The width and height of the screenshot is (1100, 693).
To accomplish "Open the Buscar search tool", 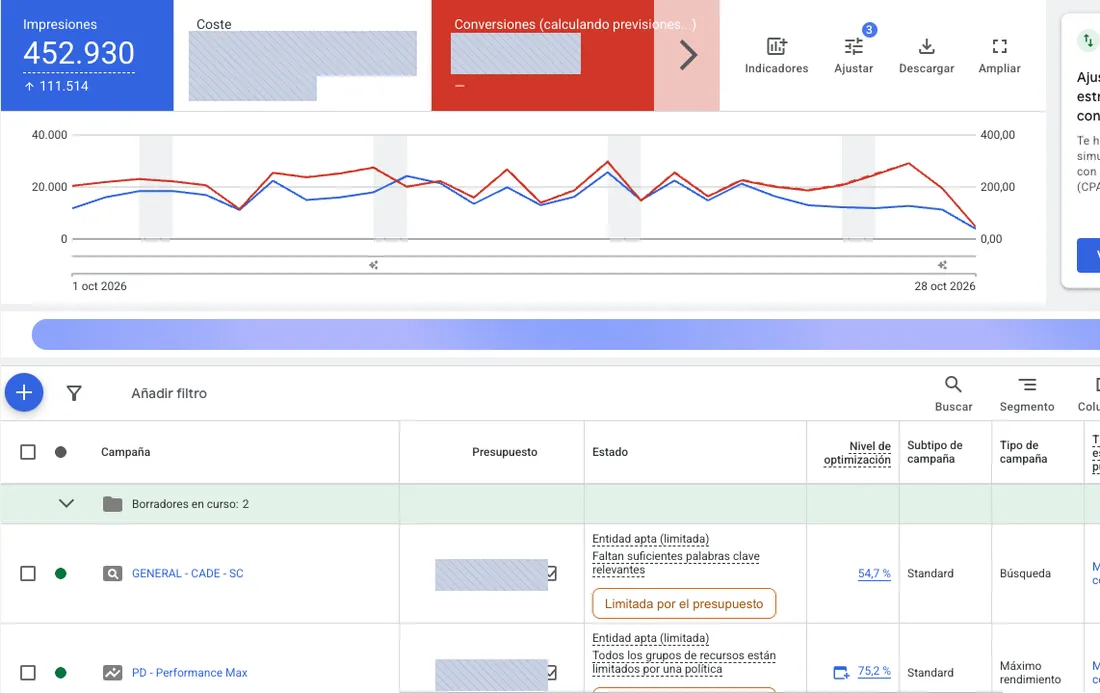I will click(x=953, y=393).
